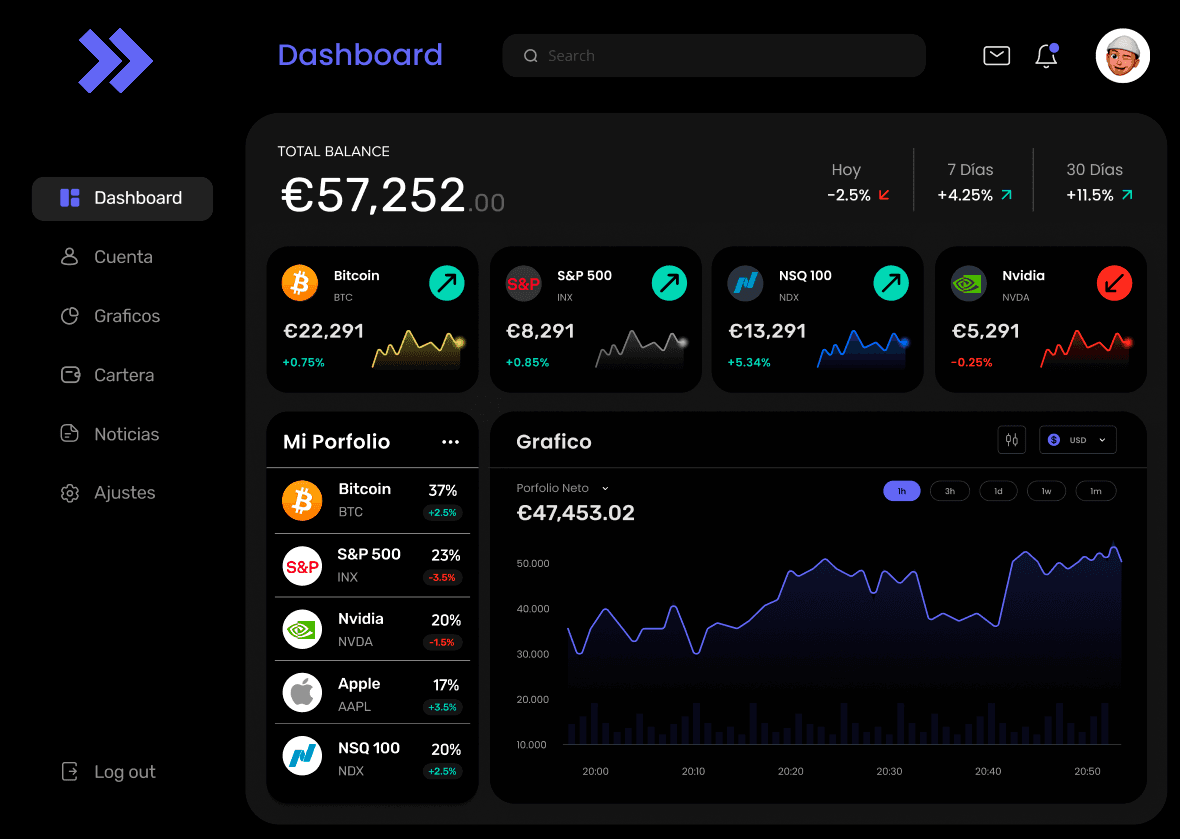Screen dimensions: 1180x839
Task: Expand the Porfolio Neto dropdown
Action: pos(561,488)
